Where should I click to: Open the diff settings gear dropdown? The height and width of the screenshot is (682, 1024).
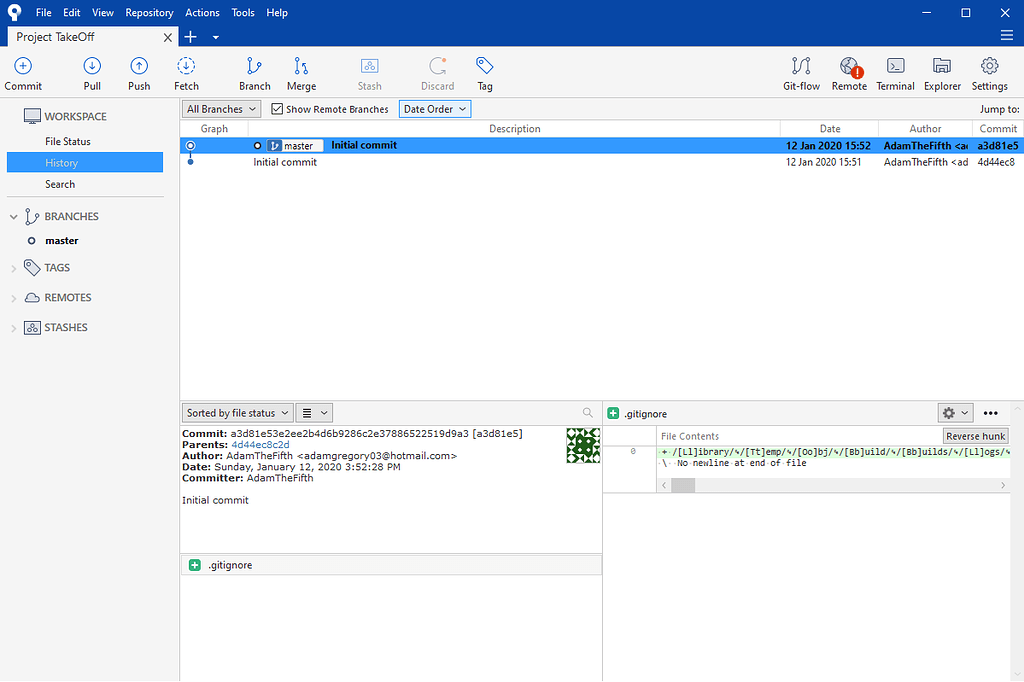[x=955, y=413]
